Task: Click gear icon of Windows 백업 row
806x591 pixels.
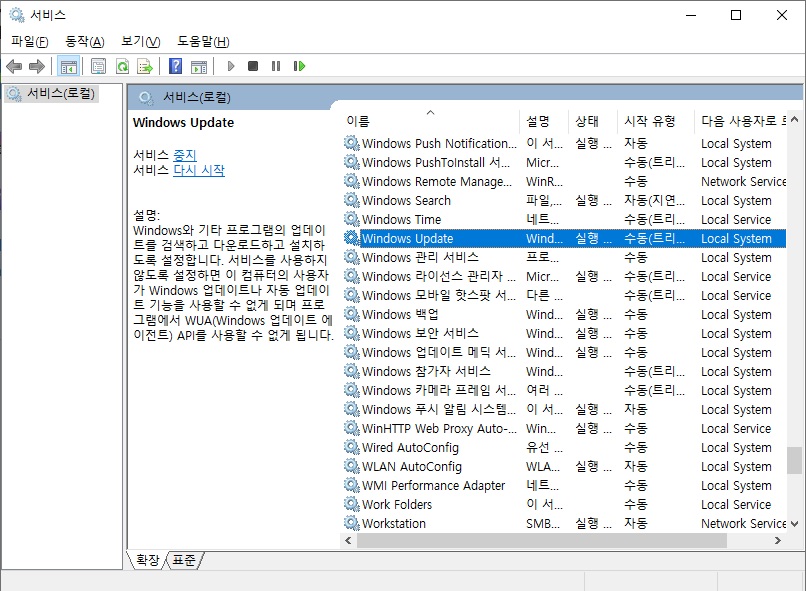Action: [x=352, y=315]
